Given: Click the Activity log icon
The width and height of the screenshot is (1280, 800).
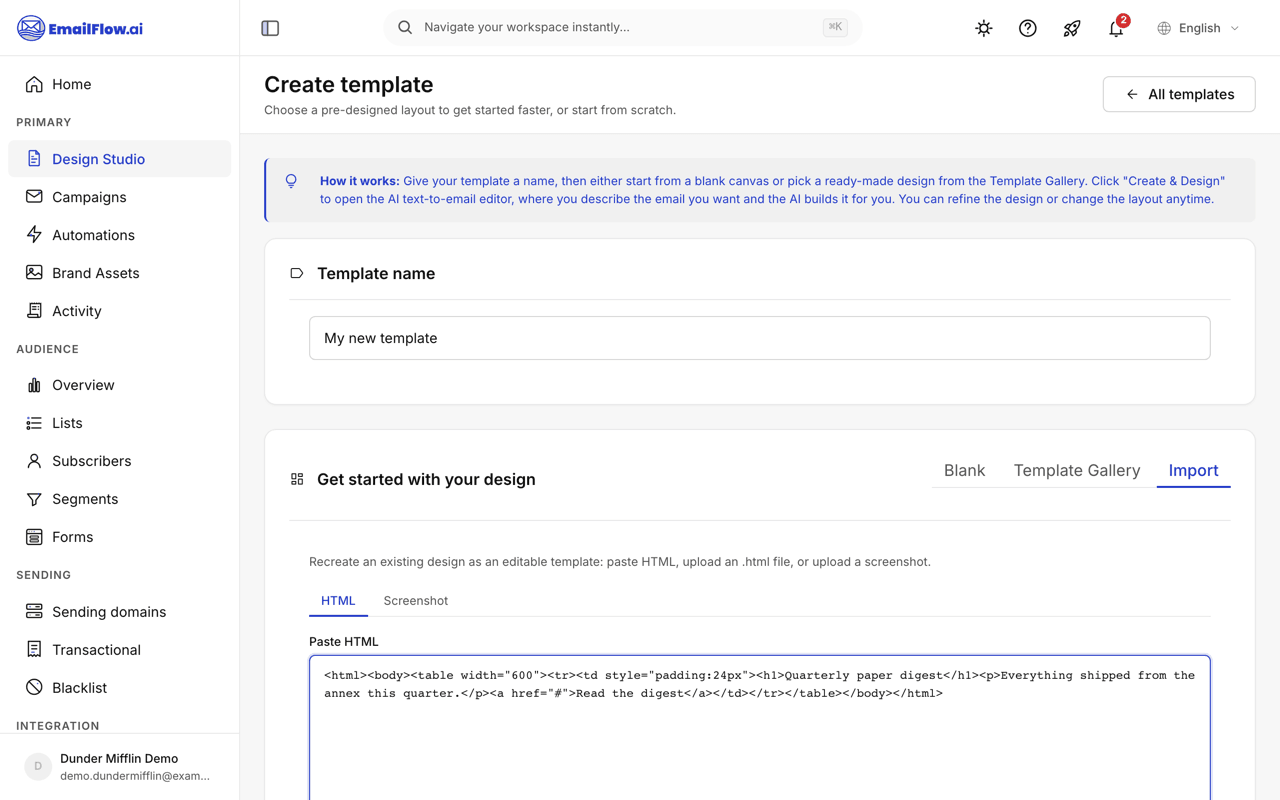Looking at the screenshot, I should point(34,311).
